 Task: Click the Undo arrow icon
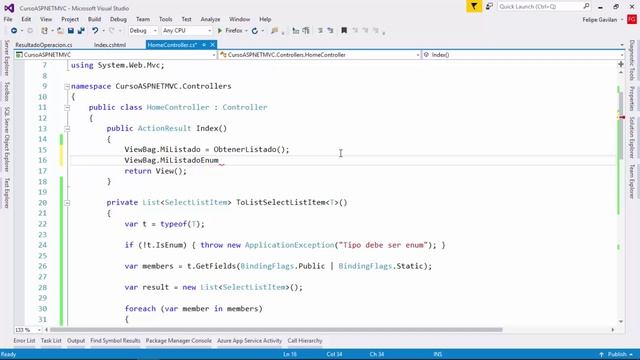[95, 31]
